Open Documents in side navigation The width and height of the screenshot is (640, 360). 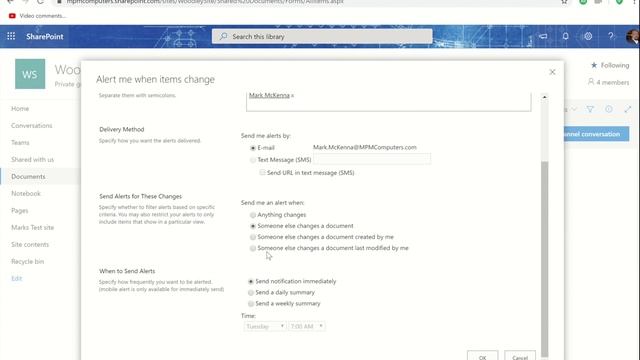(x=28, y=176)
